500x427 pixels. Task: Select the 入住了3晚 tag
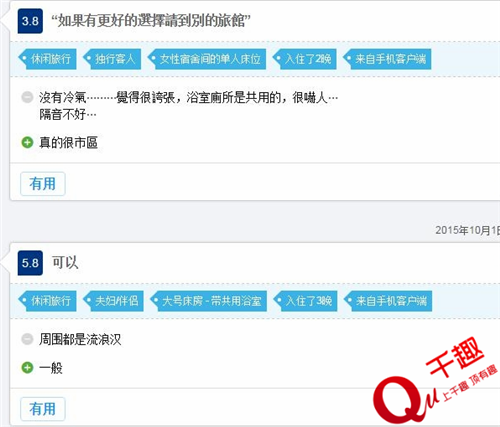click(305, 301)
